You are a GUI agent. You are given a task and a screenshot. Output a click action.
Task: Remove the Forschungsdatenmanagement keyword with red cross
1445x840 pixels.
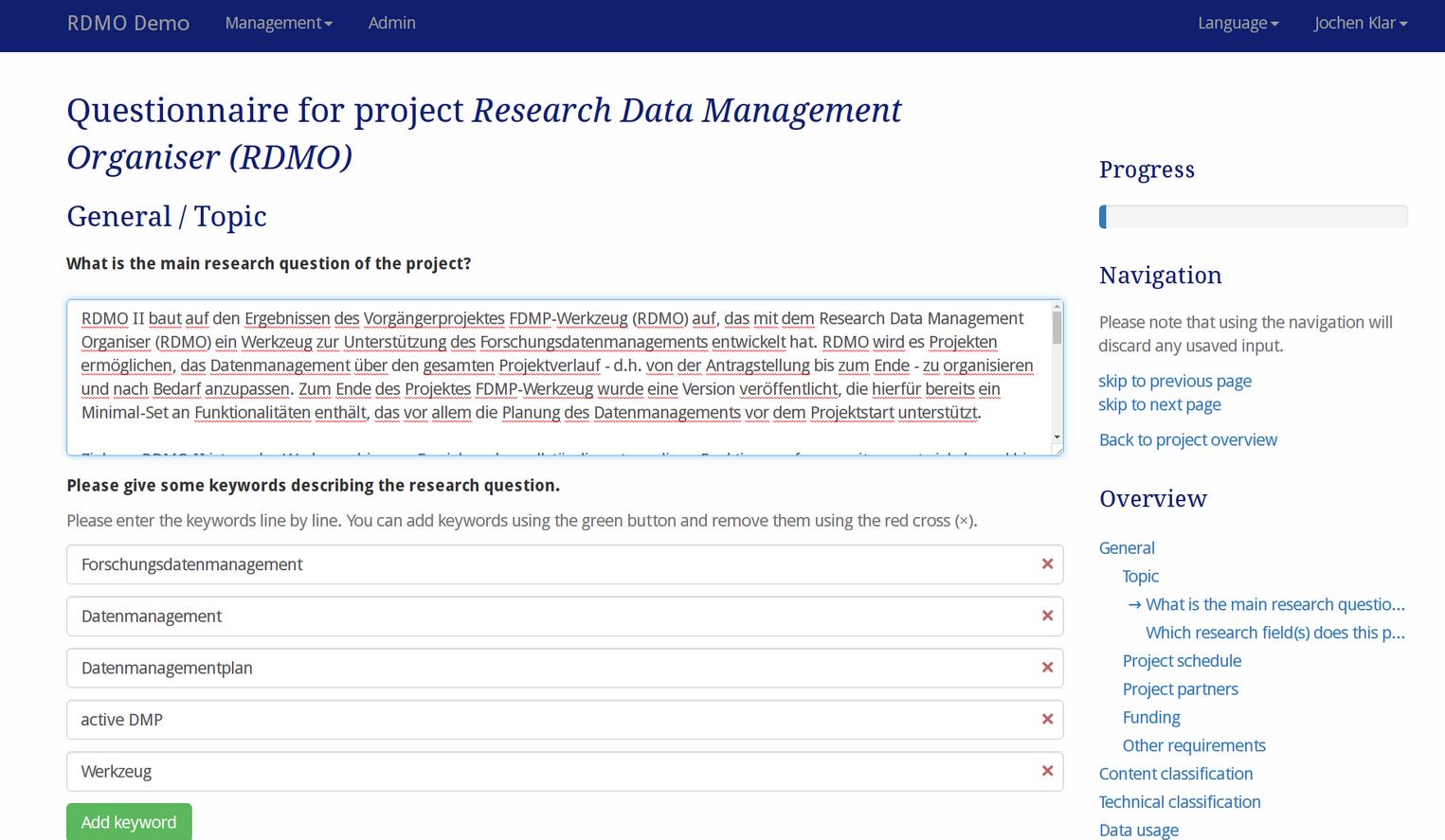pyautogui.click(x=1047, y=564)
